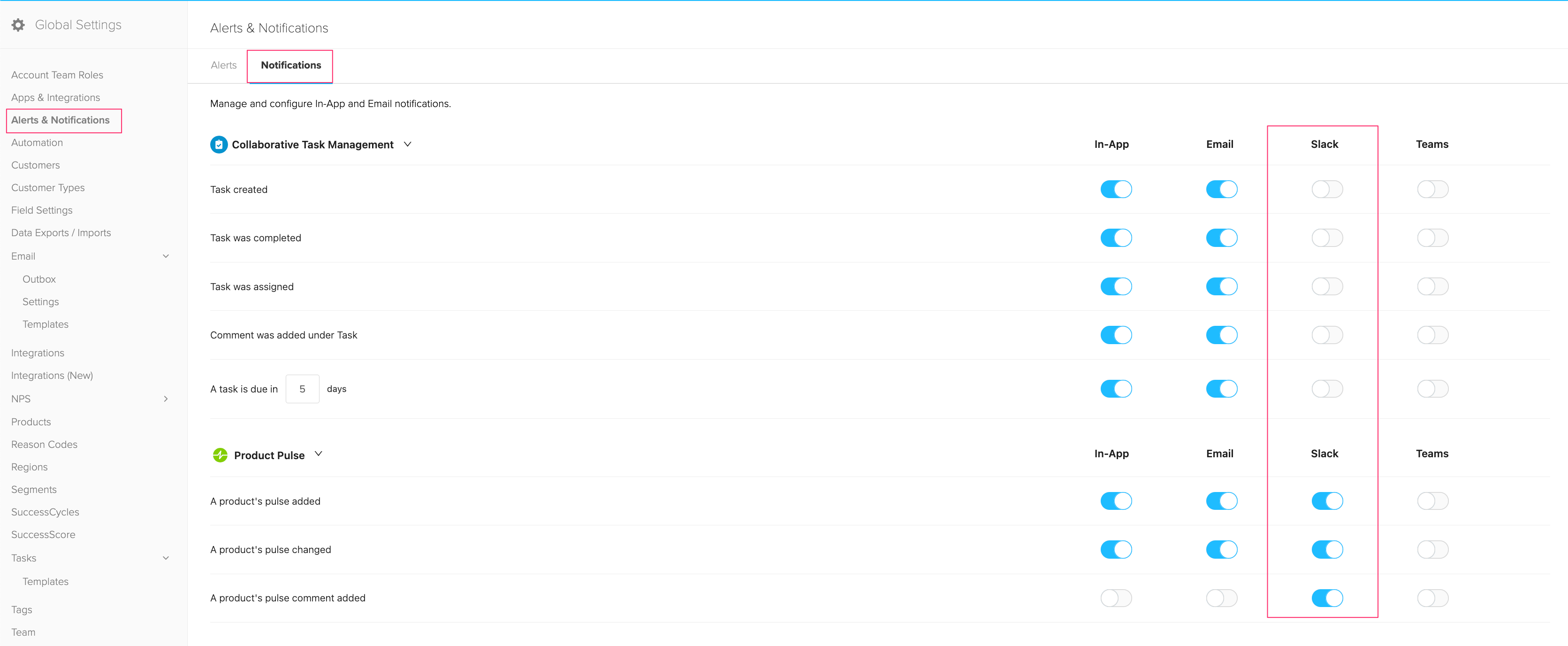Click the green Product Pulse icon

click(x=220, y=455)
